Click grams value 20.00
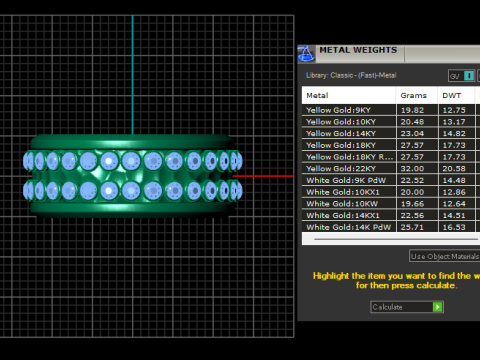The height and width of the screenshot is (360, 480). tap(412, 192)
